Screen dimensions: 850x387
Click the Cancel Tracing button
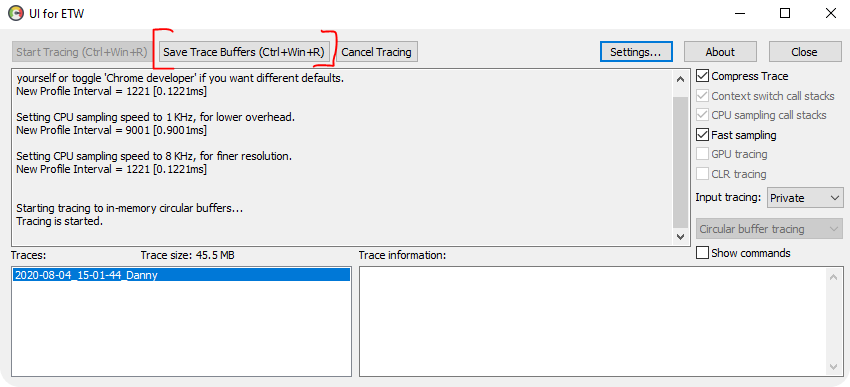click(x=376, y=52)
